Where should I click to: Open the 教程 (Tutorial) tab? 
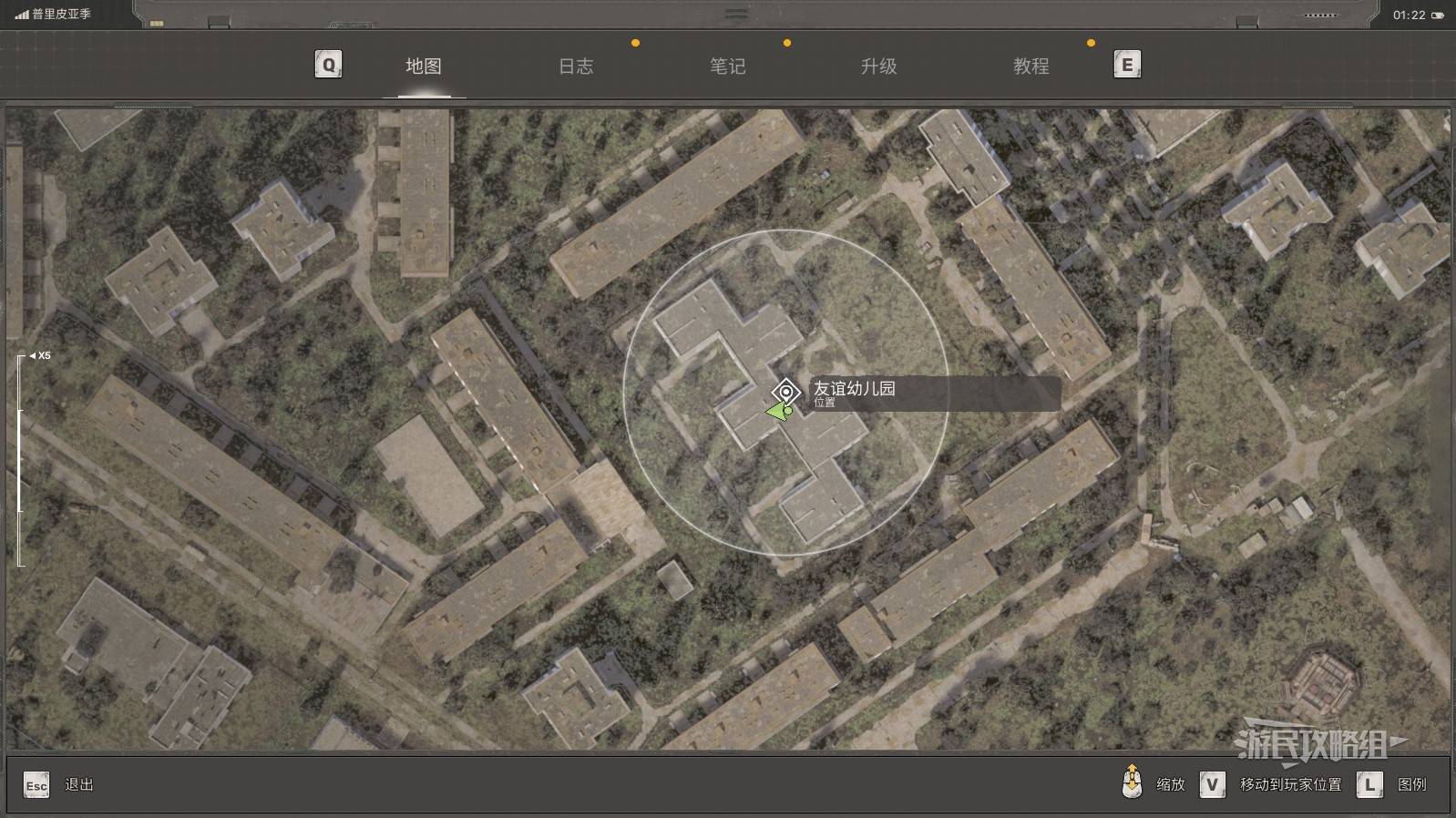click(x=1031, y=66)
